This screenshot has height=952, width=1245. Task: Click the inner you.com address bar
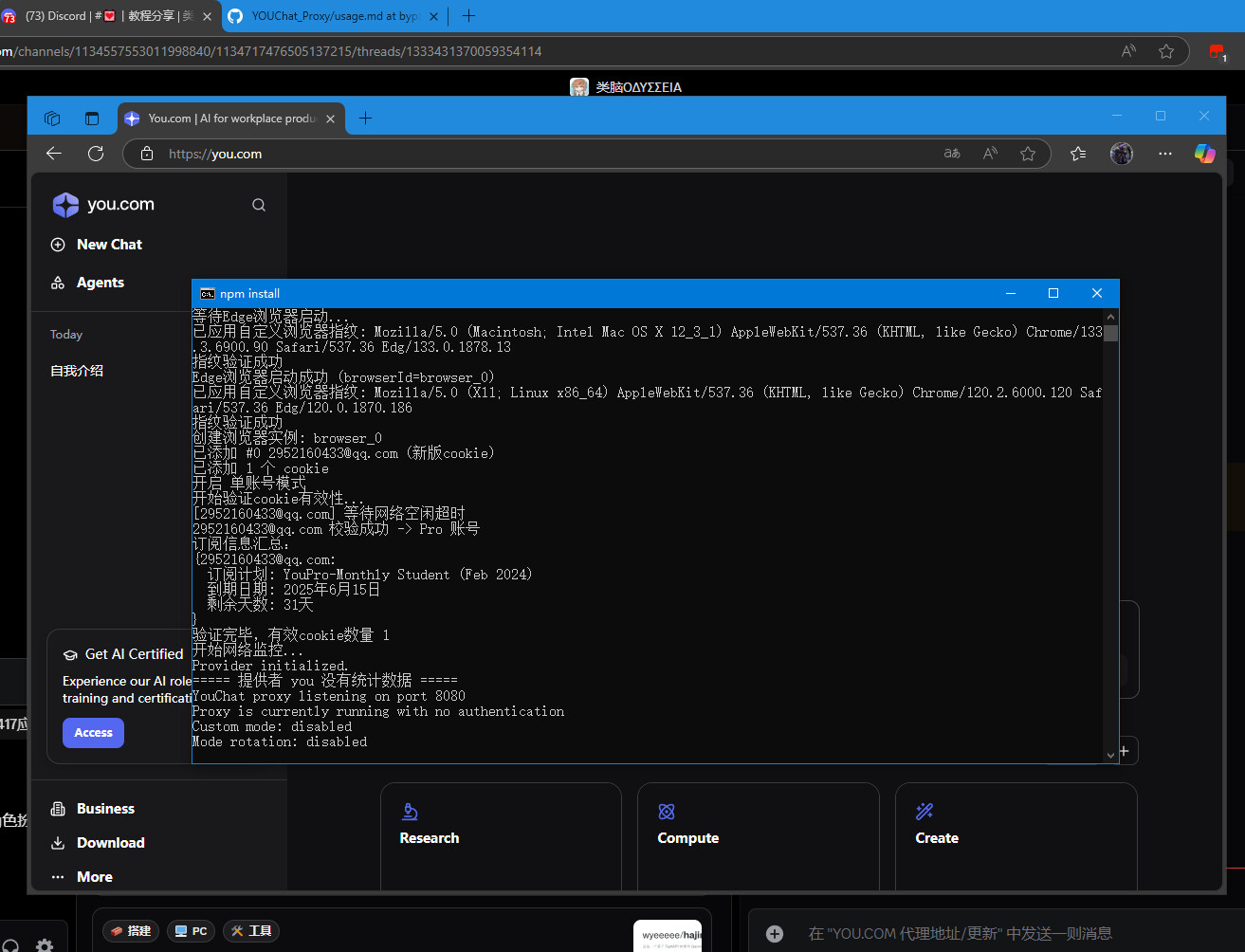[531, 154]
